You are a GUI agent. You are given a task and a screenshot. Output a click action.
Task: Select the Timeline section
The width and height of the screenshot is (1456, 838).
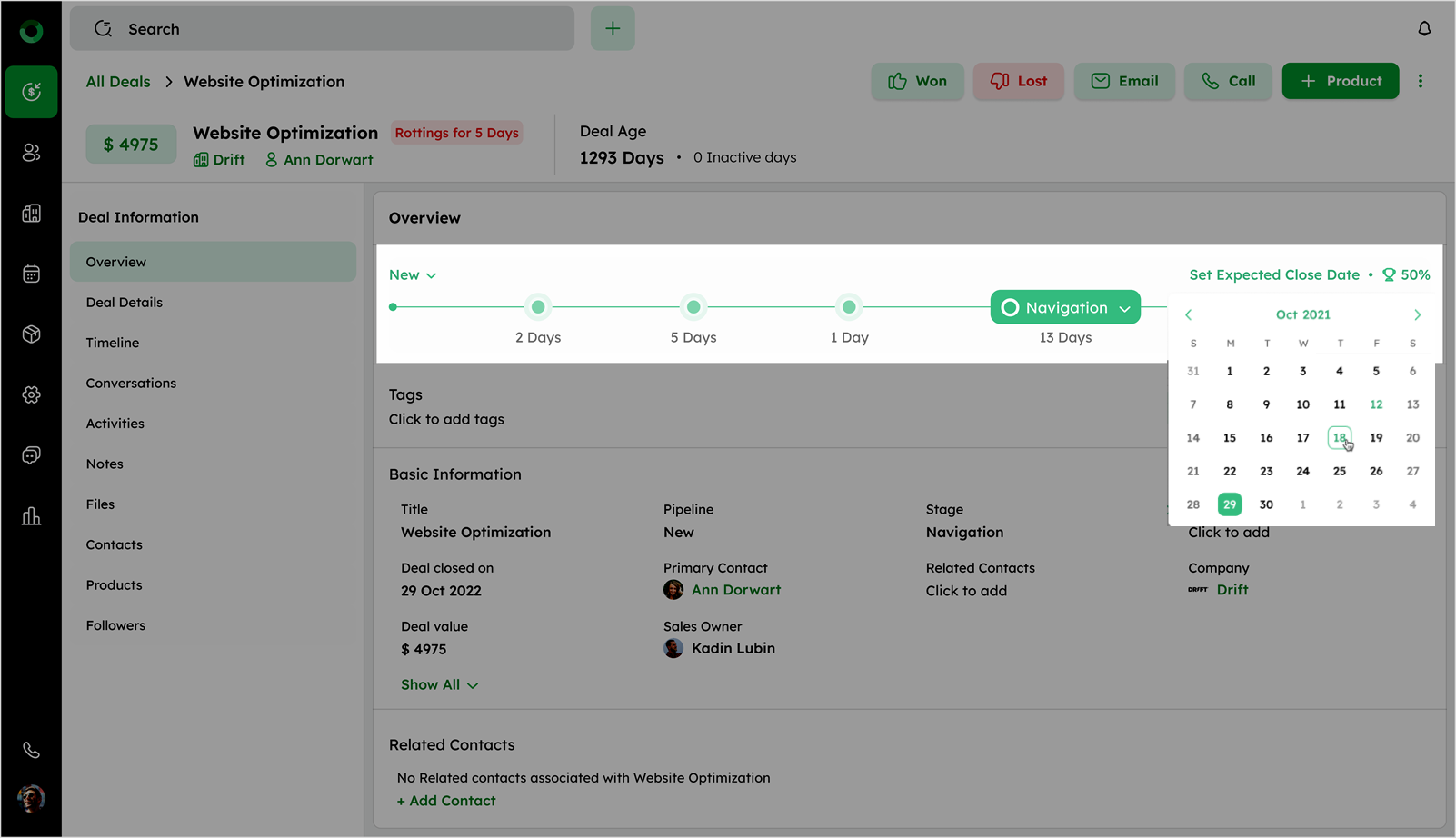(113, 343)
